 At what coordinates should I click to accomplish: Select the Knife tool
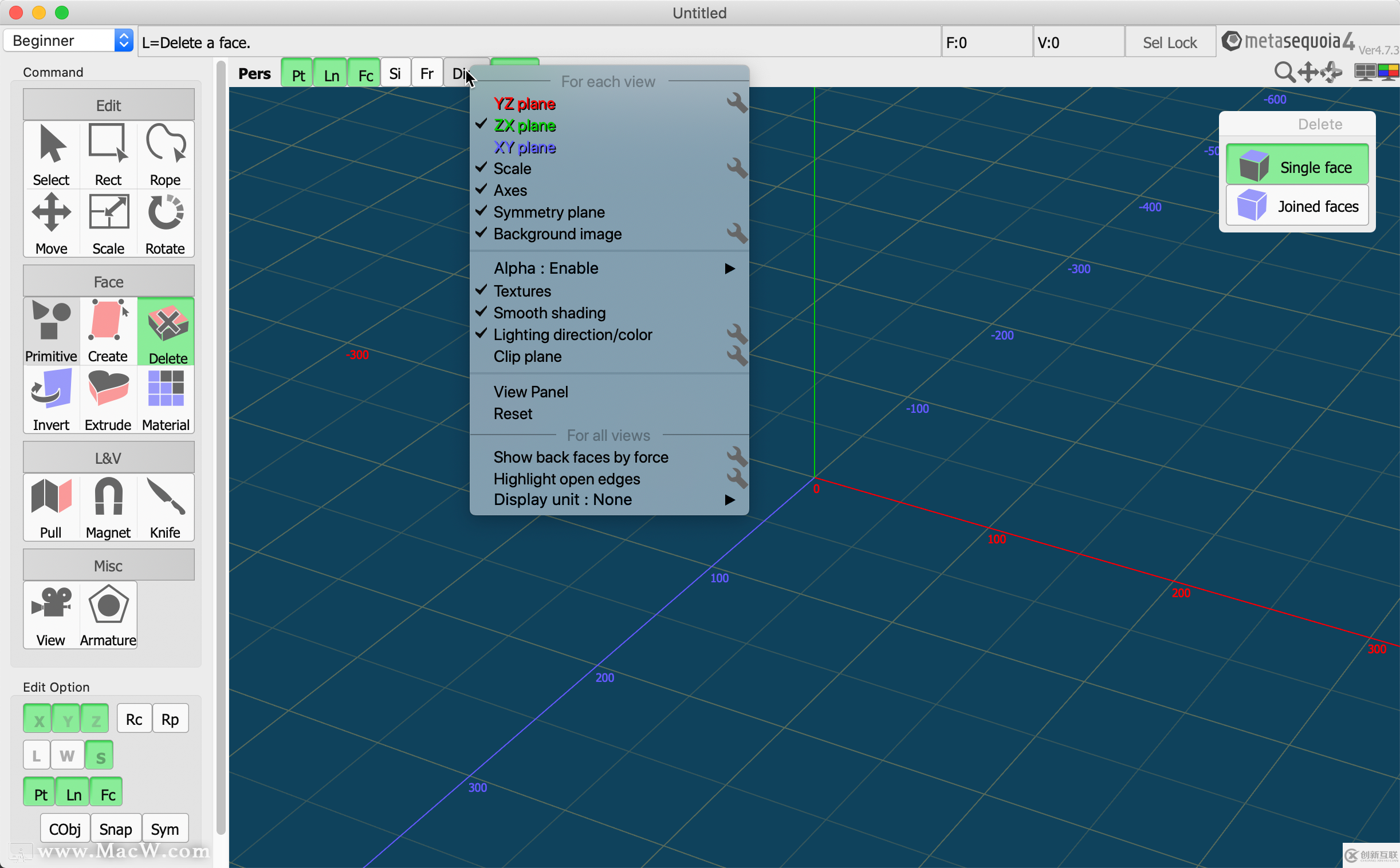coord(166,507)
